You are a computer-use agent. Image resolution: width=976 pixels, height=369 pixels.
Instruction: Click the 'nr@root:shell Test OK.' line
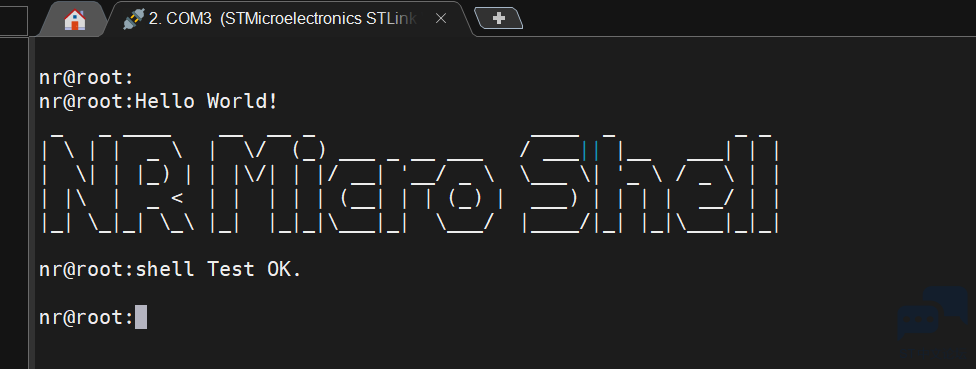[x=170, y=269]
